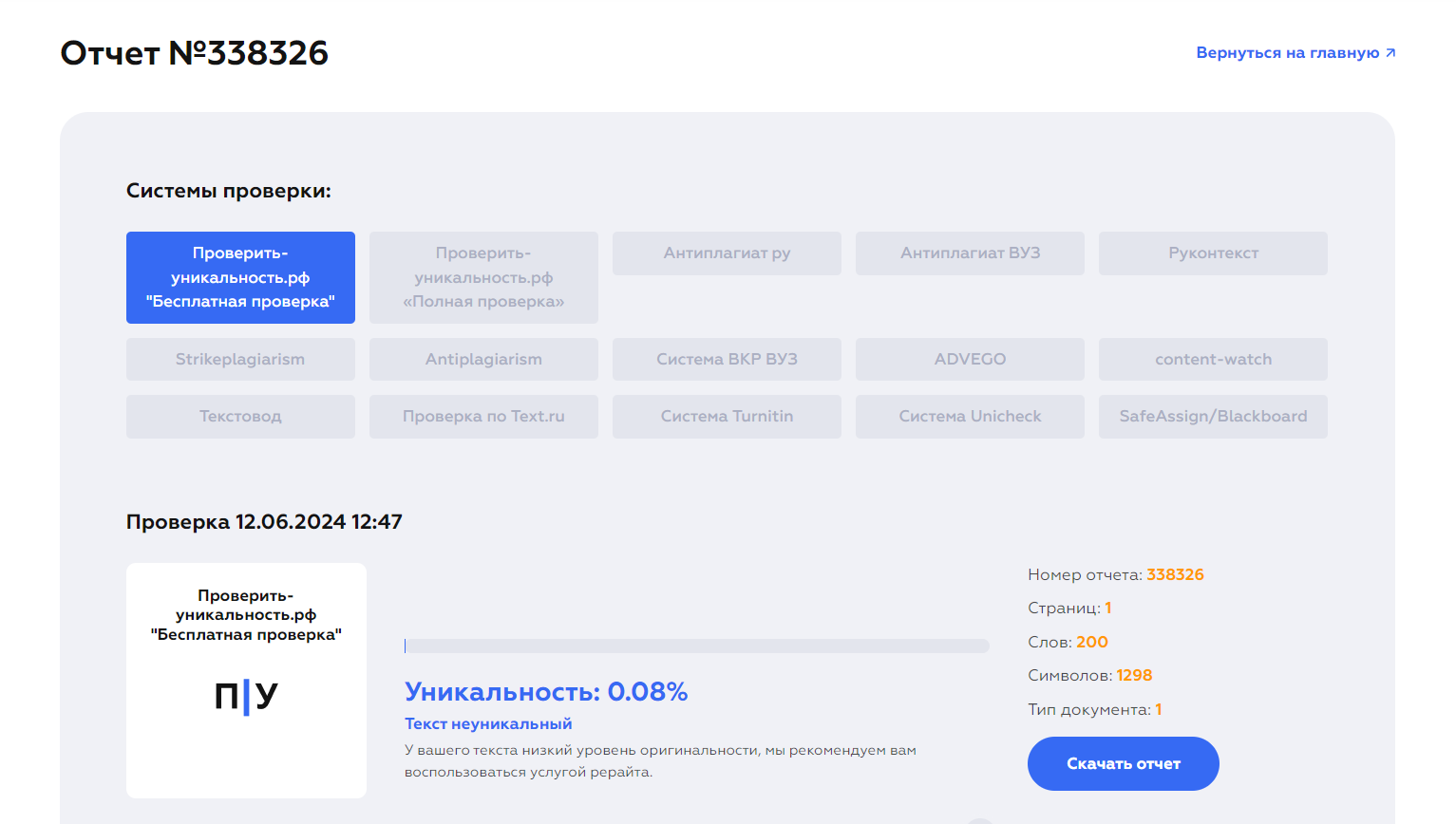Select Проверить-уникальность.рф "Бесплатная проверка" system tab
Screen dimensions: 1456x824
[x=240, y=277]
